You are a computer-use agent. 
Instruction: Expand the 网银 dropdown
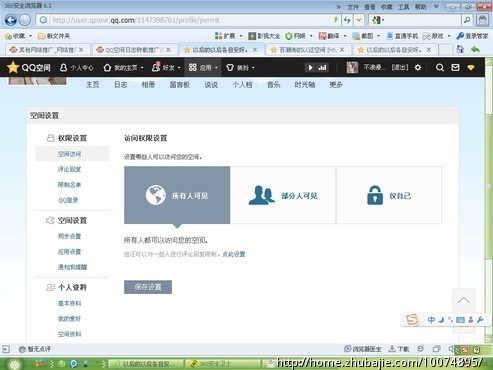(311, 36)
